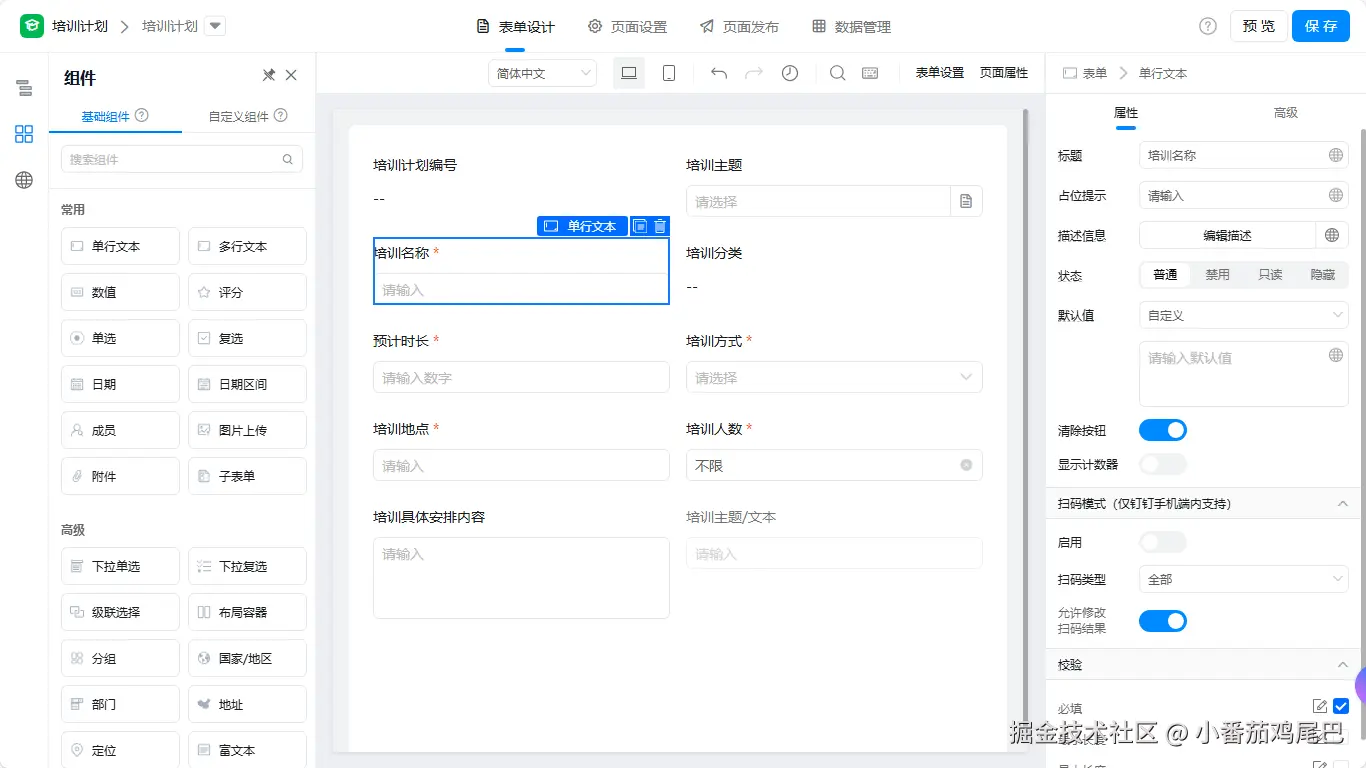The width and height of the screenshot is (1366, 768).
Task: Click globe icon beside 编辑描述 button
Action: point(1332,235)
